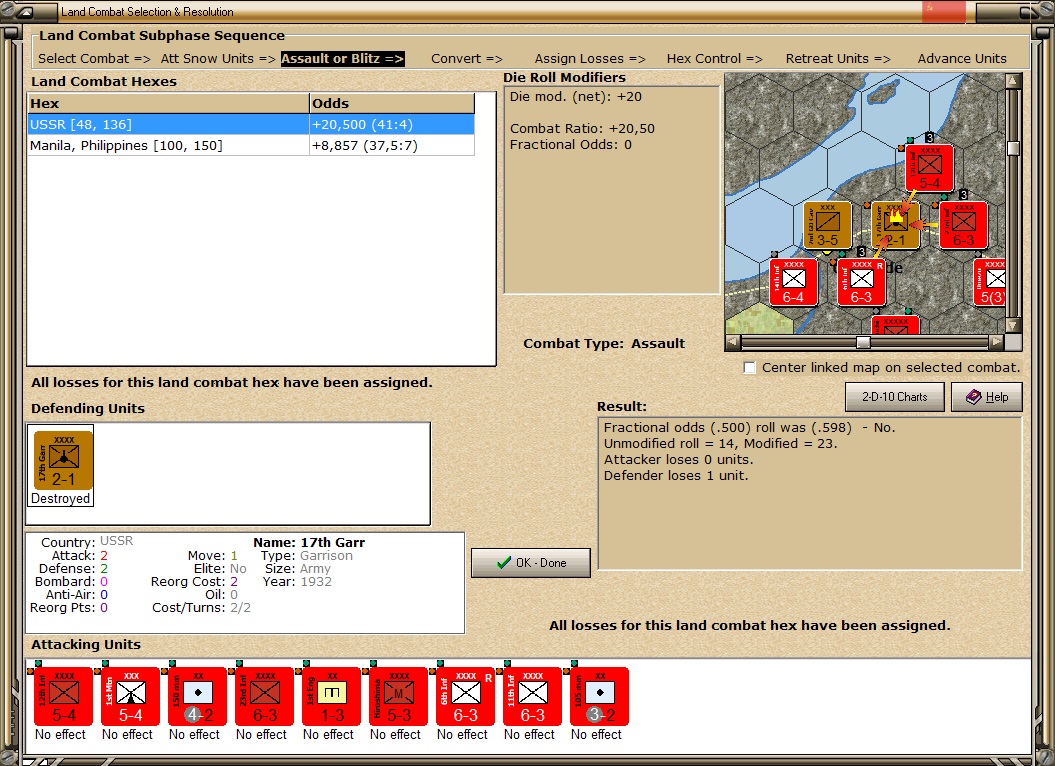The height and width of the screenshot is (766, 1055).
Task: Click the Assign Losses subphase step
Action: pos(590,59)
